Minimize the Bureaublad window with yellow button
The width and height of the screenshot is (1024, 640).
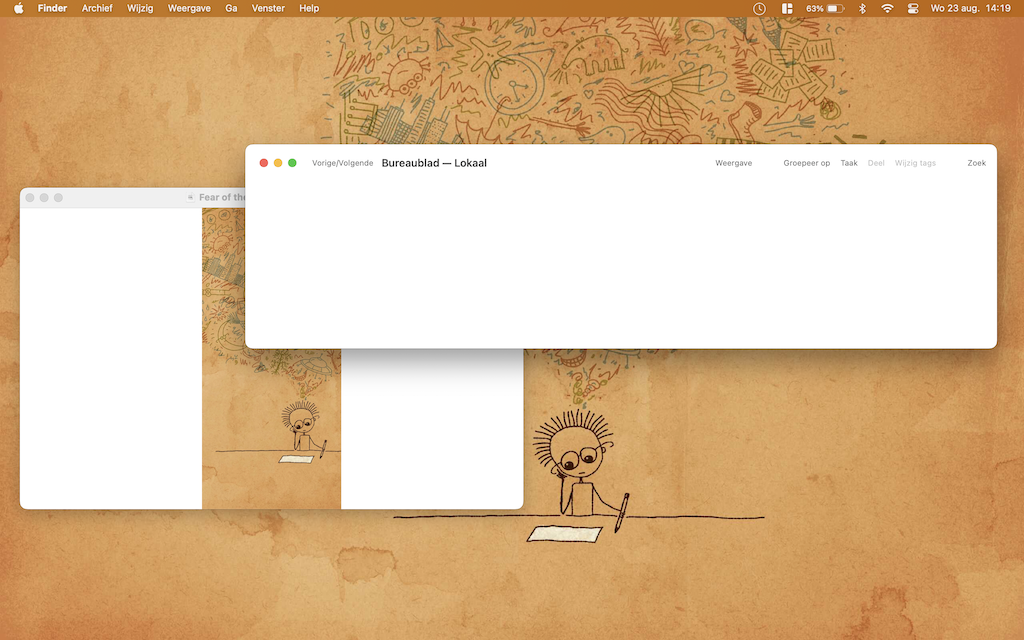(278, 163)
